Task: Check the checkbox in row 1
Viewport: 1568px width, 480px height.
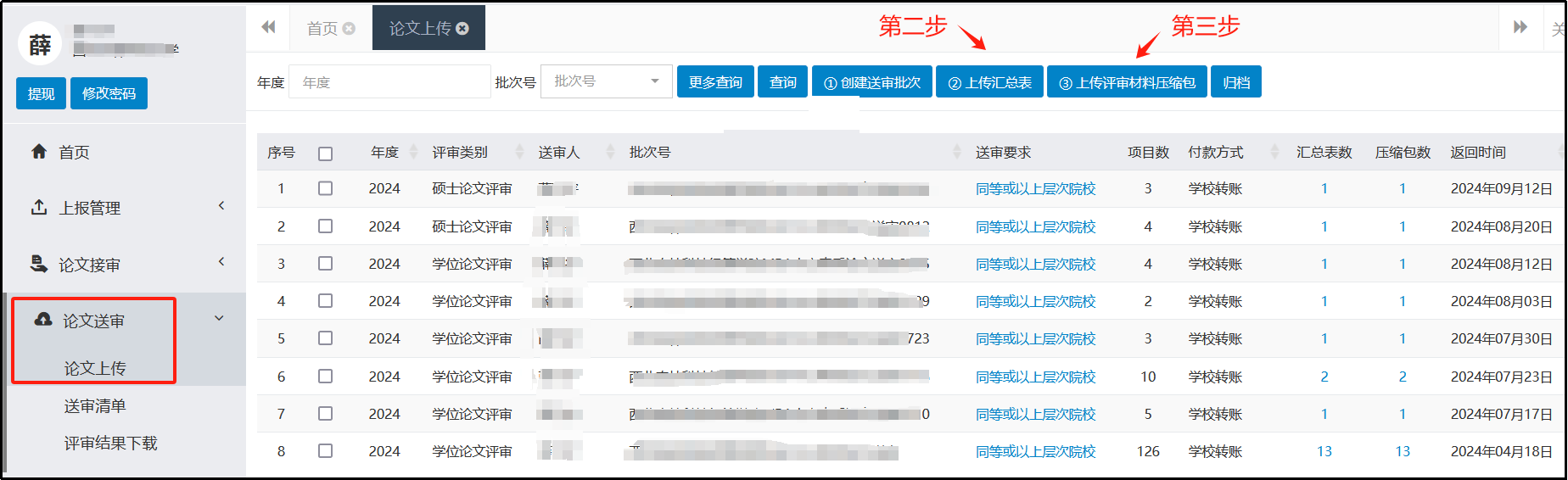Action: click(x=325, y=188)
